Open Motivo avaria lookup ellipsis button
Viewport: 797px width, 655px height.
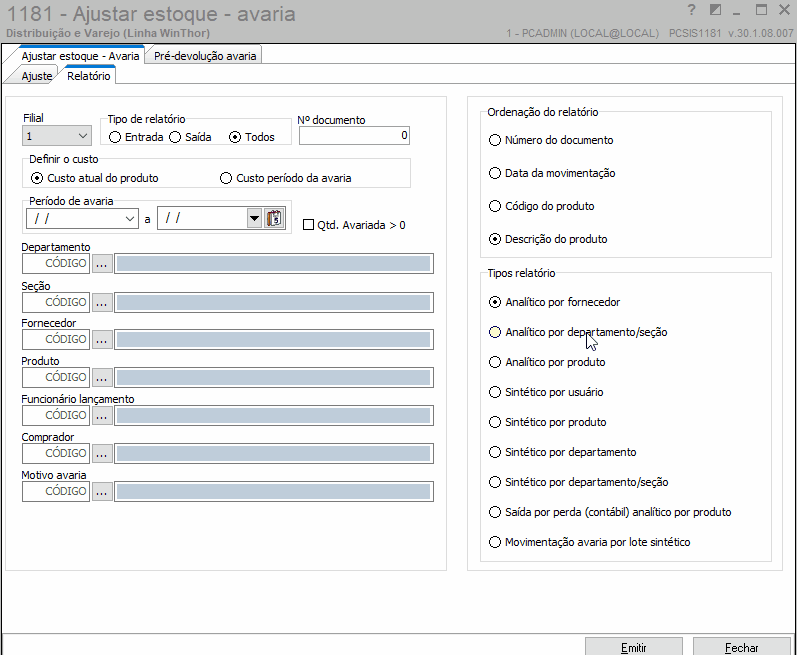coord(102,491)
